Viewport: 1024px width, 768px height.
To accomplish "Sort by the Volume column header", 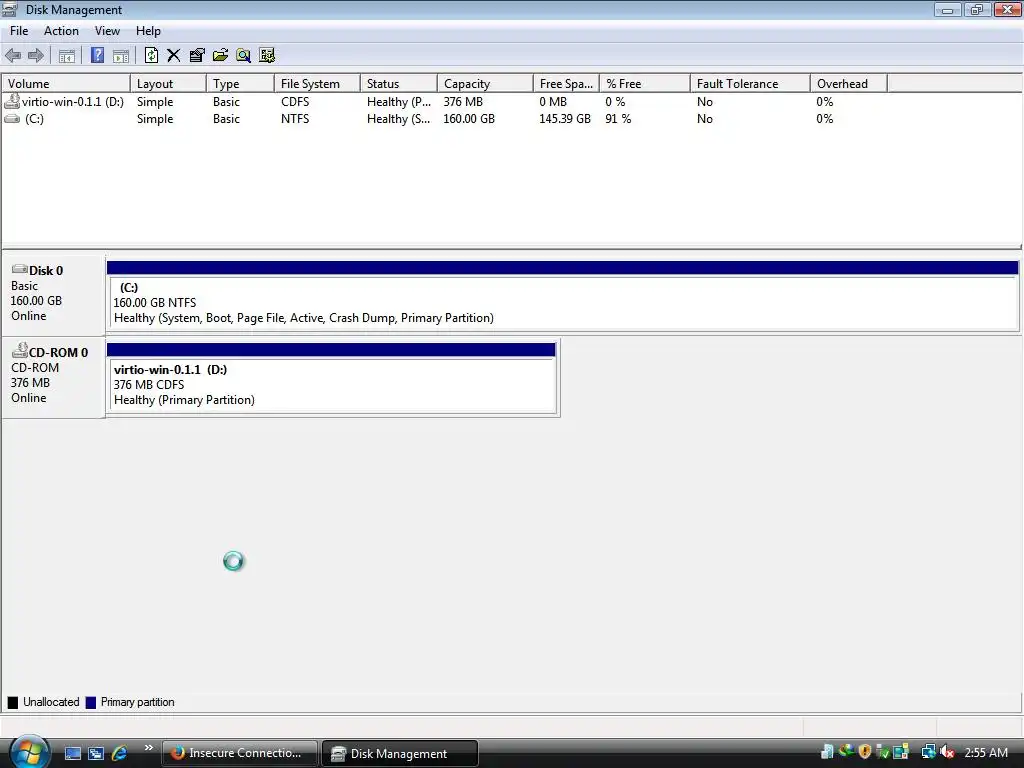I will click(66, 84).
